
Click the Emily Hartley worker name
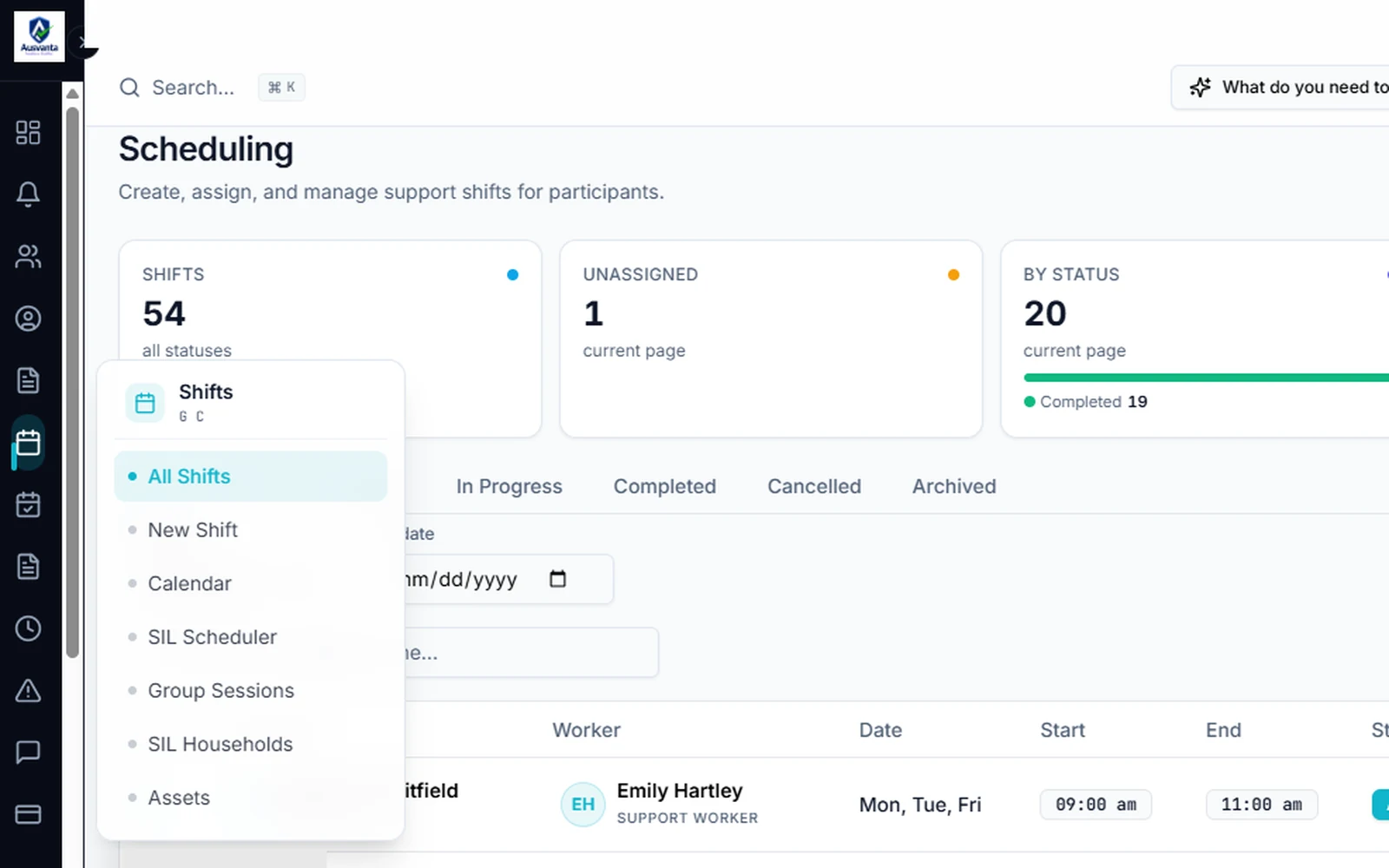[x=680, y=791]
